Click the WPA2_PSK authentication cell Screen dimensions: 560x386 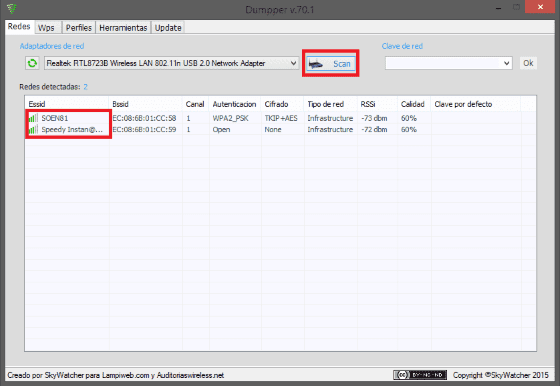pos(230,118)
